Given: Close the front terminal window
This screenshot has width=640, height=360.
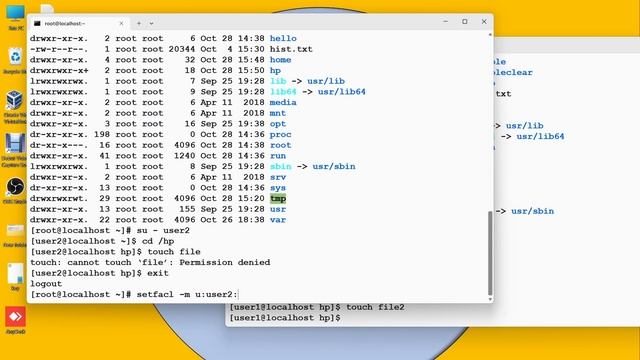Looking at the screenshot, I should click(484, 21).
